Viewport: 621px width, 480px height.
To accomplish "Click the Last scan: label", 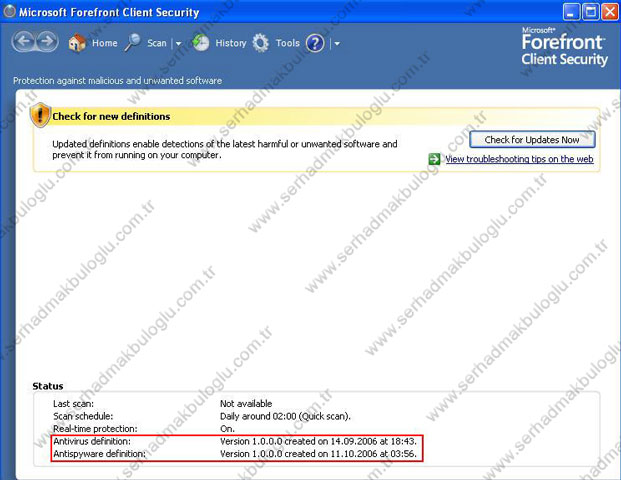I will point(74,404).
